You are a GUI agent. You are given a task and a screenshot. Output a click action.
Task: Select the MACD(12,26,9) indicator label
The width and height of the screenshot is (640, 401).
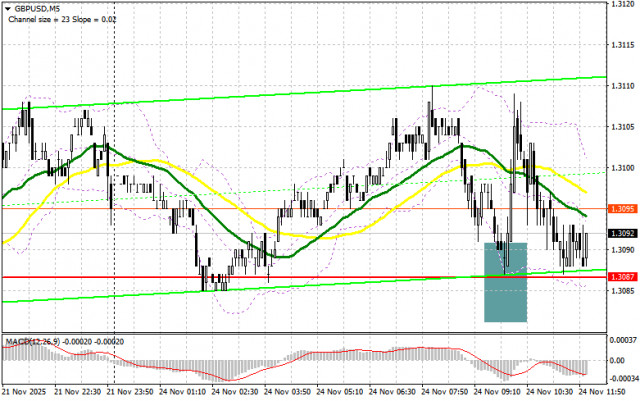click(x=31, y=341)
